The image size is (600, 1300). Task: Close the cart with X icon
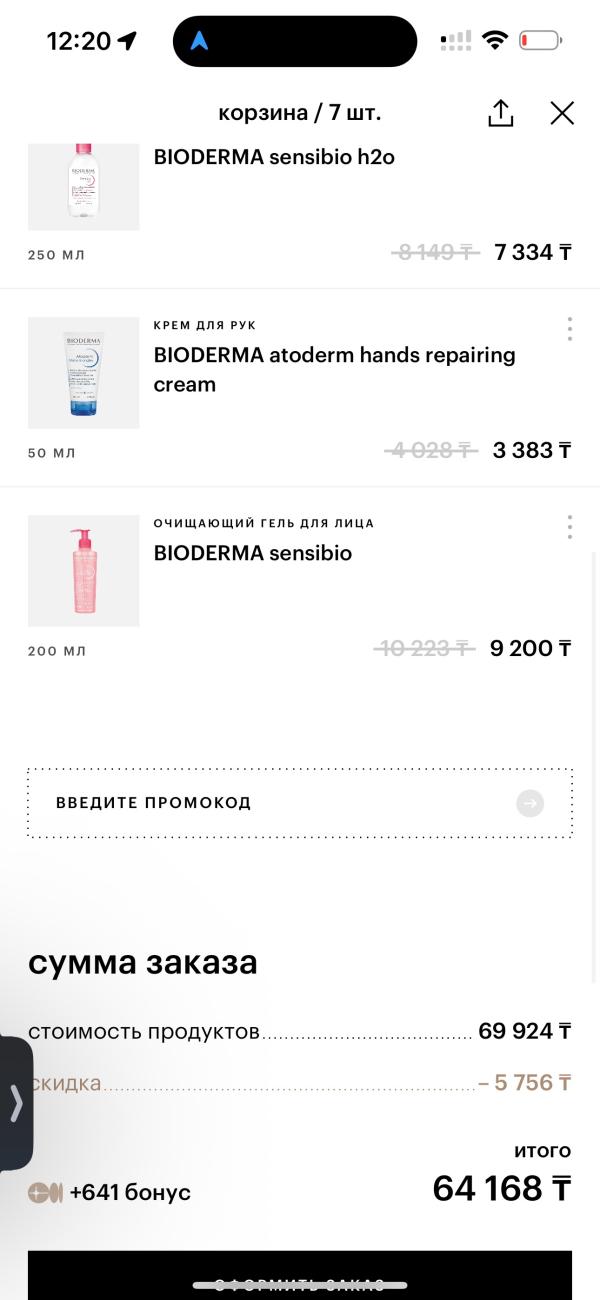pyautogui.click(x=562, y=113)
